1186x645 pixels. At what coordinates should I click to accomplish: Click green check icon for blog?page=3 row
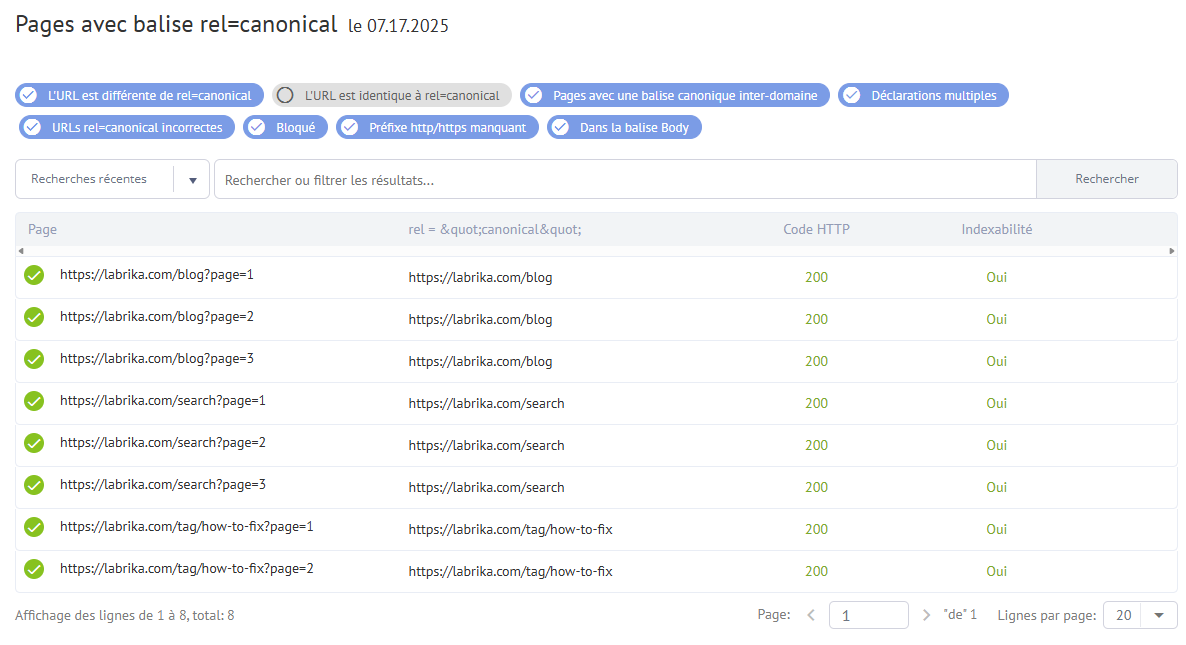click(x=34, y=359)
